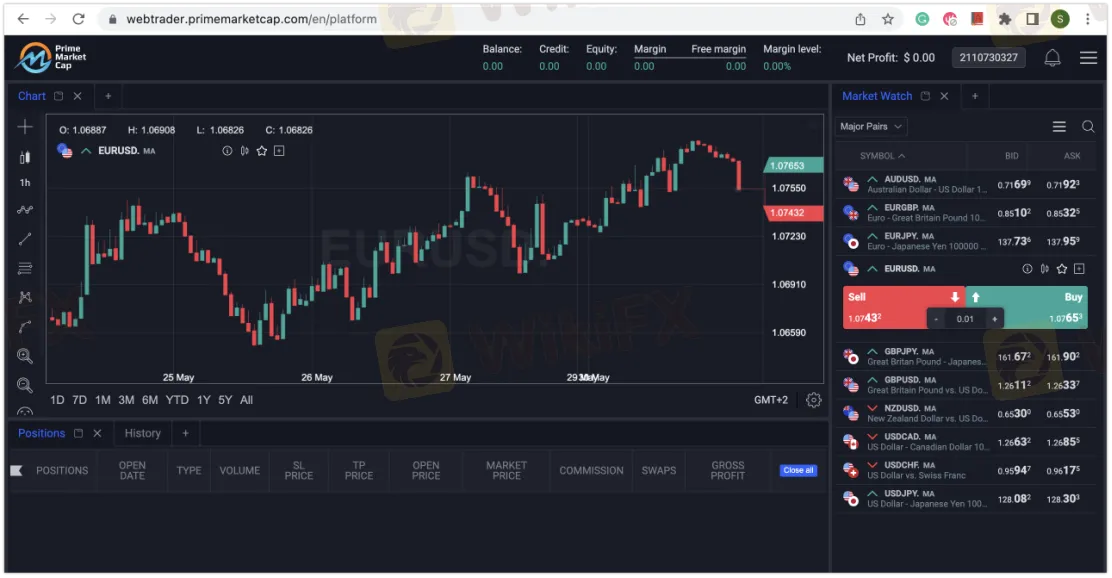Detach the Market Watch panel
The image size is (1112, 578).
[925, 96]
